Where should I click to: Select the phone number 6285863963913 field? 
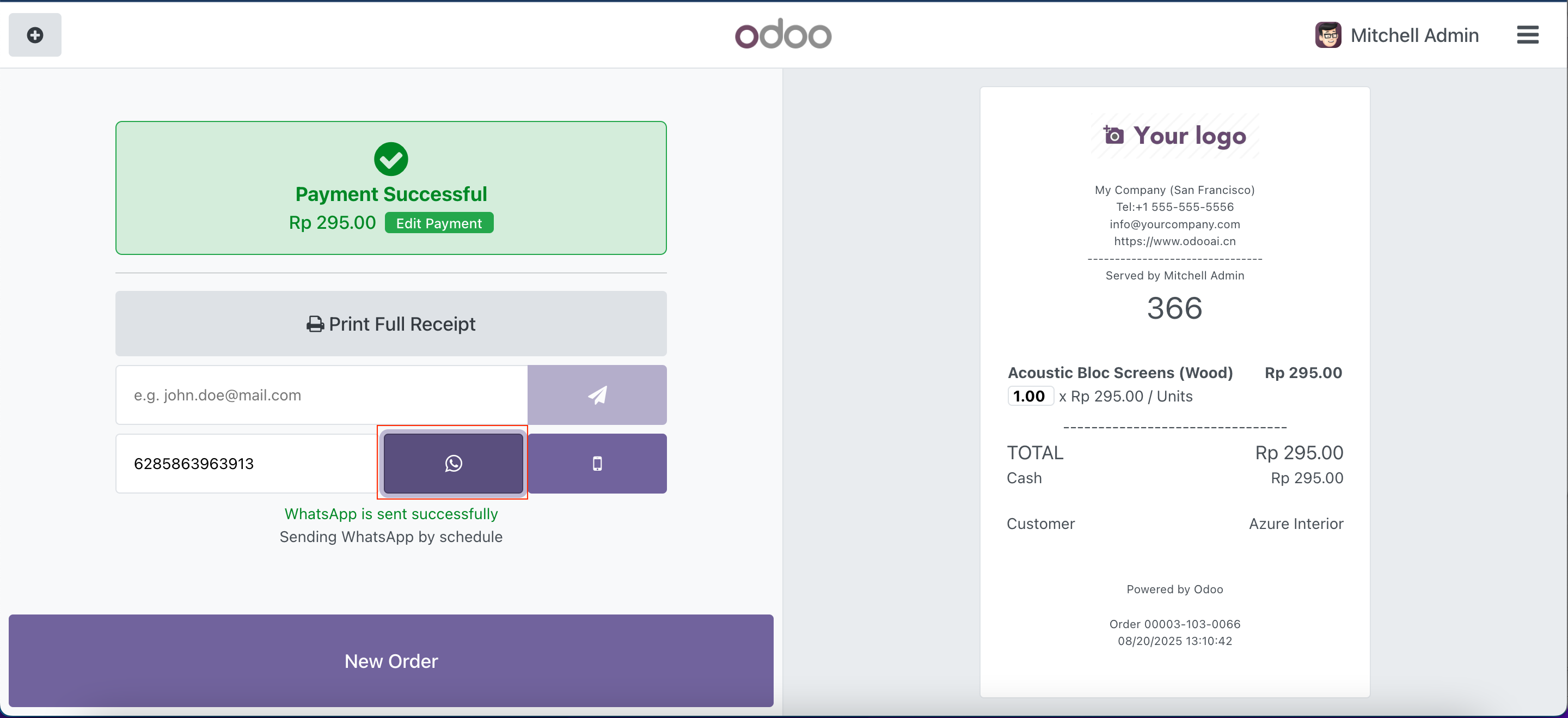coord(243,463)
